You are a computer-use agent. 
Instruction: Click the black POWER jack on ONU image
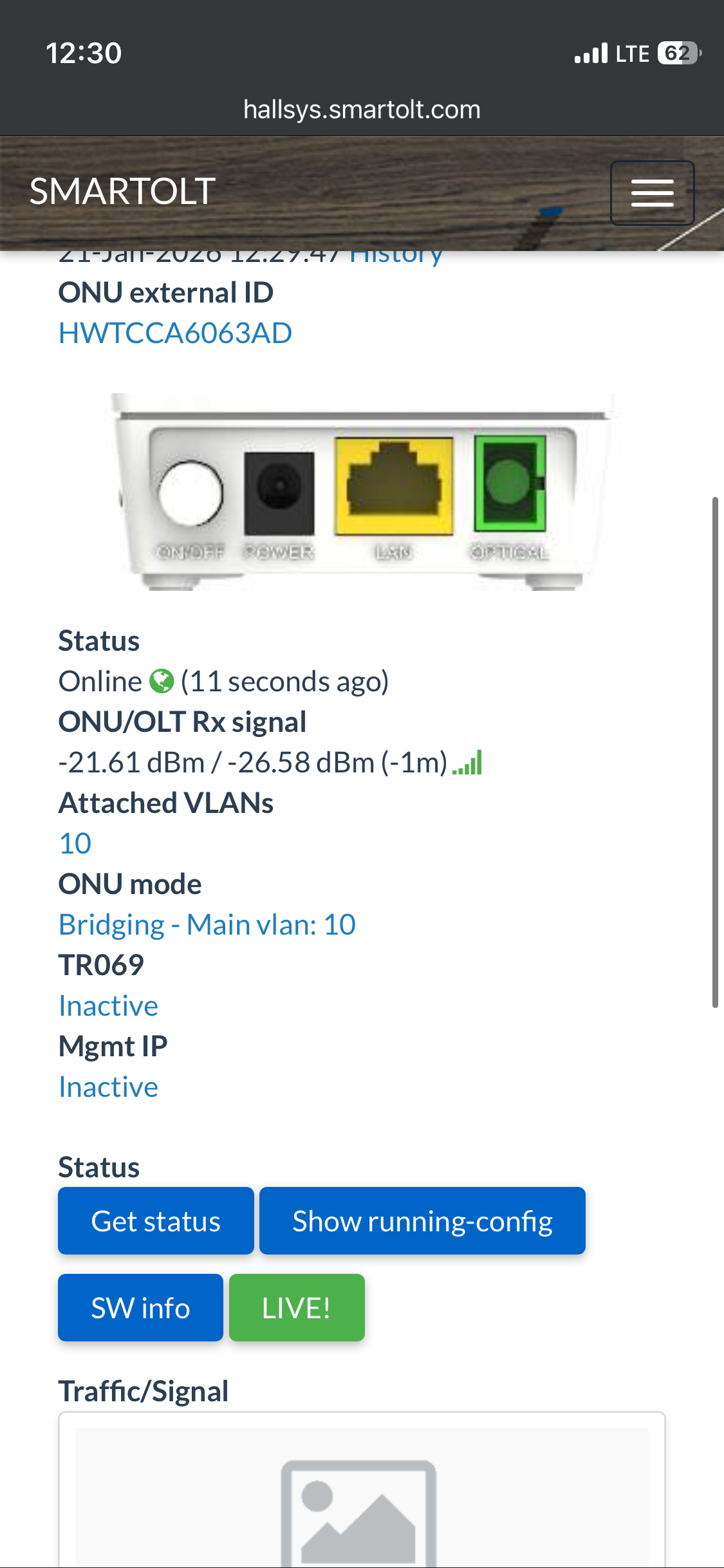pyautogui.click(x=279, y=493)
